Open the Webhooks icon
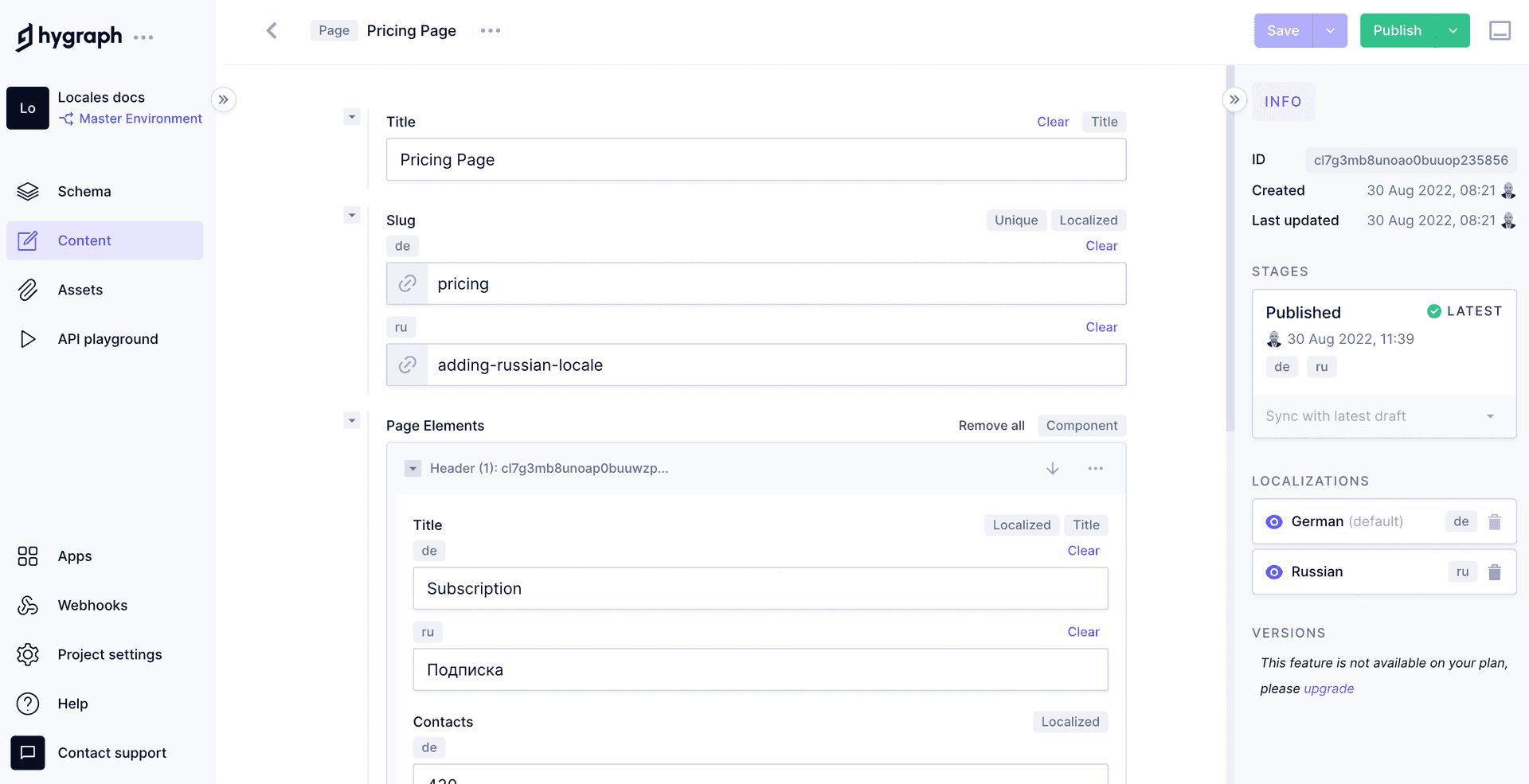1529x784 pixels. tap(28, 606)
